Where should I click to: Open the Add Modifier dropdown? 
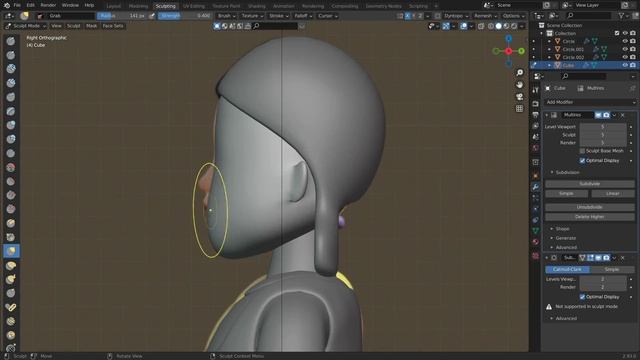[590, 102]
